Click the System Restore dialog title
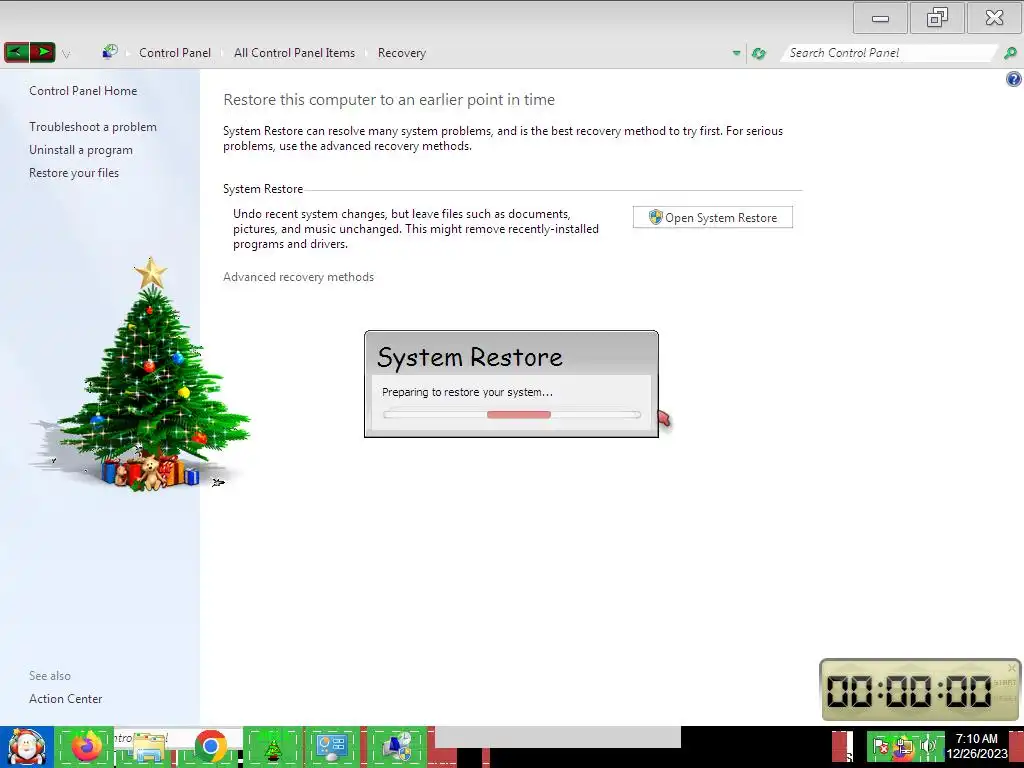Image resolution: width=1024 pixels, height=768 pixels. tap(470, 357)
